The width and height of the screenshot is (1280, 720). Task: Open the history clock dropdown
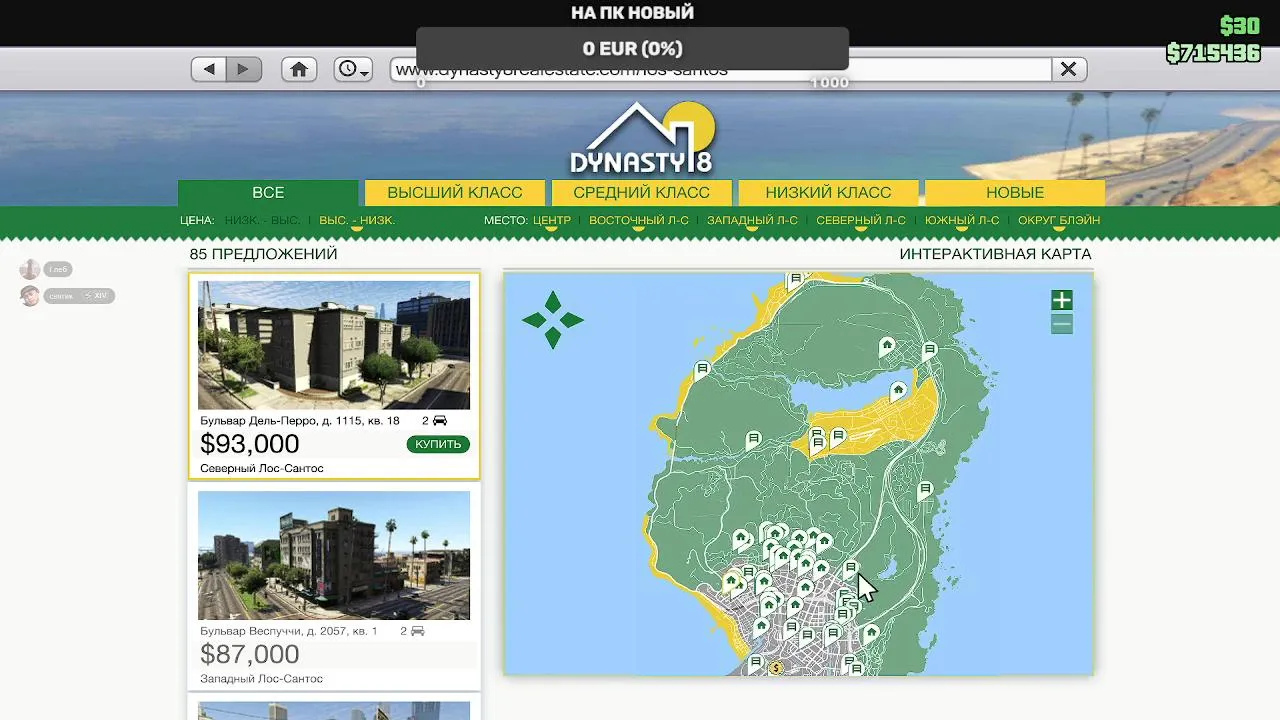click(353, 69)
